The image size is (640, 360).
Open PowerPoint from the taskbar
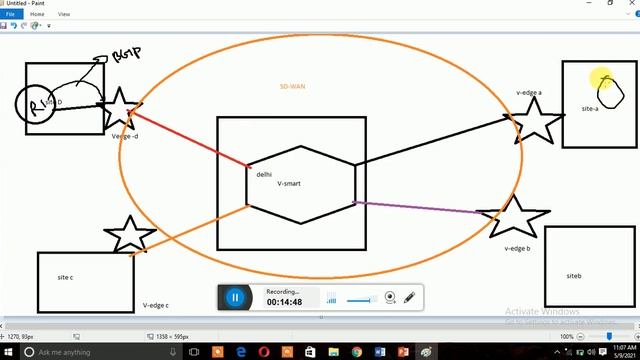403,352
